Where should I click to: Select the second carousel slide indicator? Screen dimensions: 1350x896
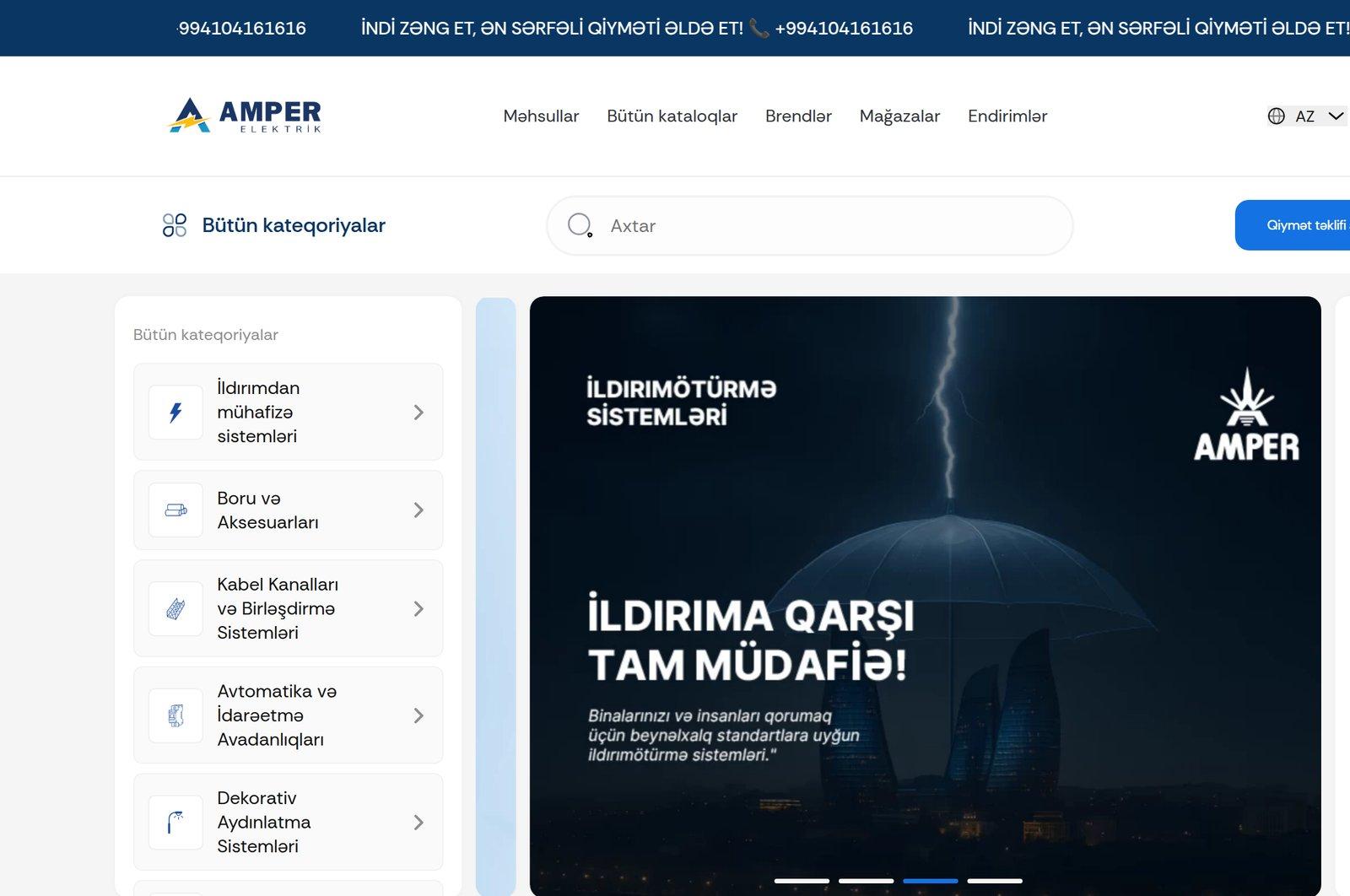(x=866, y=881)
